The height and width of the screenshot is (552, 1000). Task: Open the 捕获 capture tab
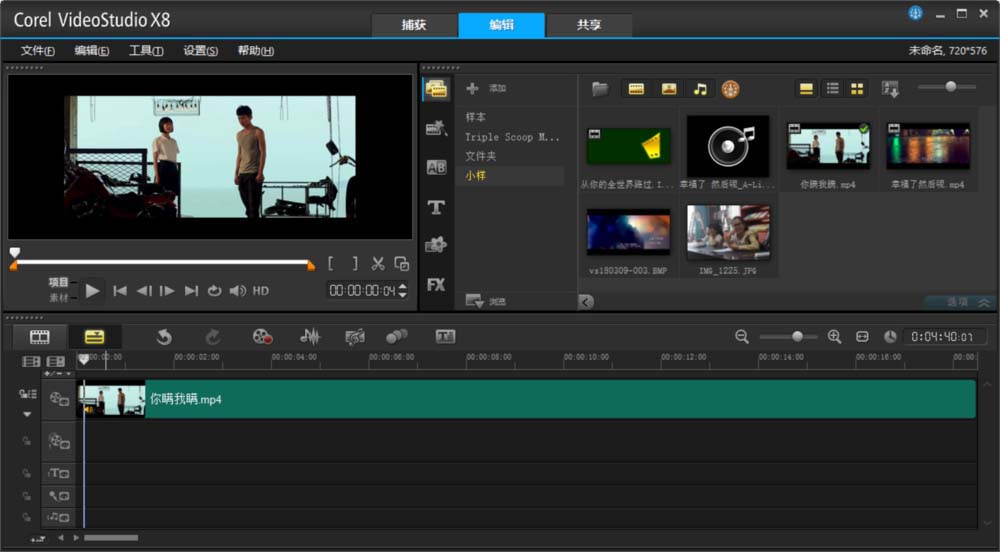point(414,25)
